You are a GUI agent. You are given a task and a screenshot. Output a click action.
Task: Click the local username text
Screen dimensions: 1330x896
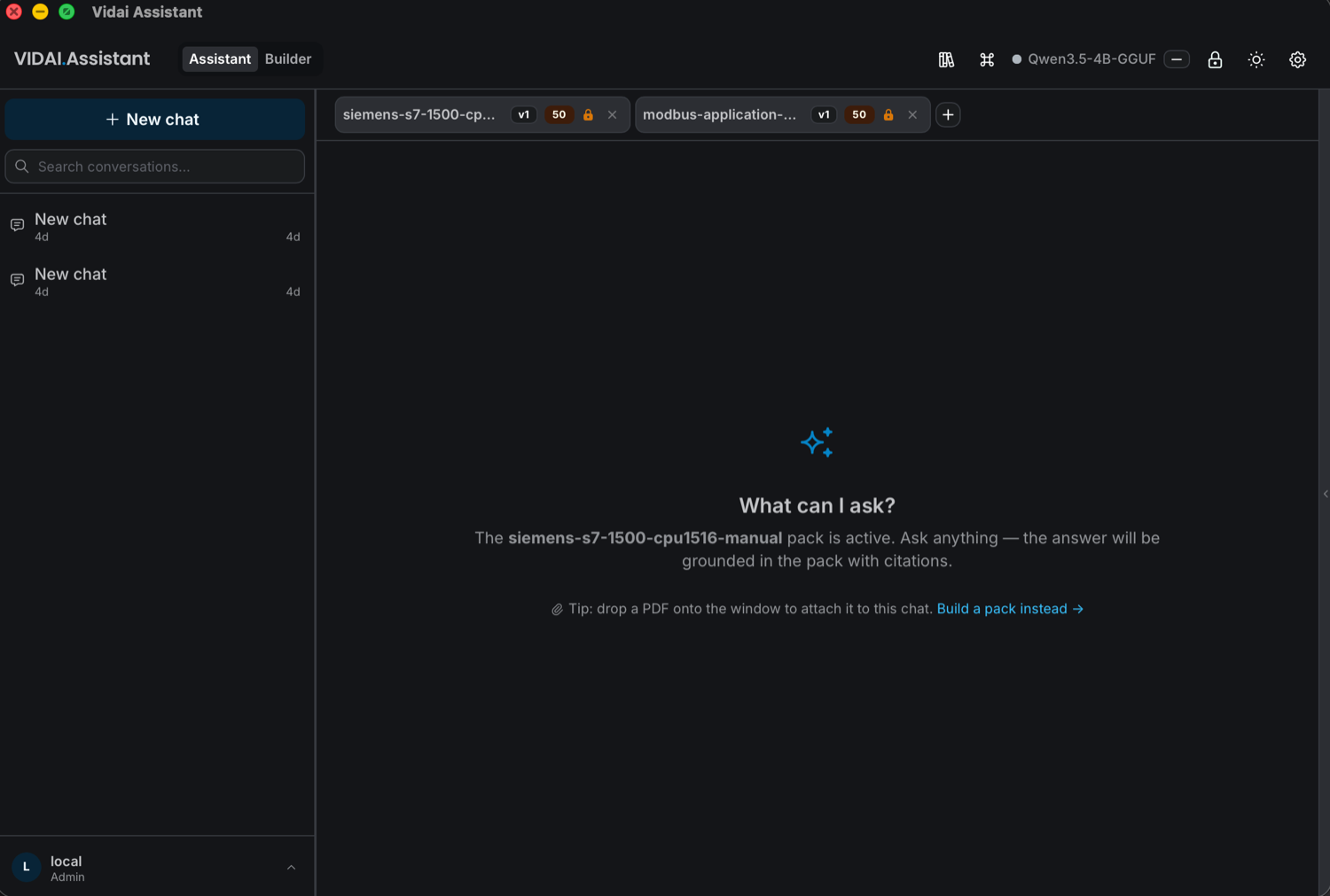click(66, 861)
